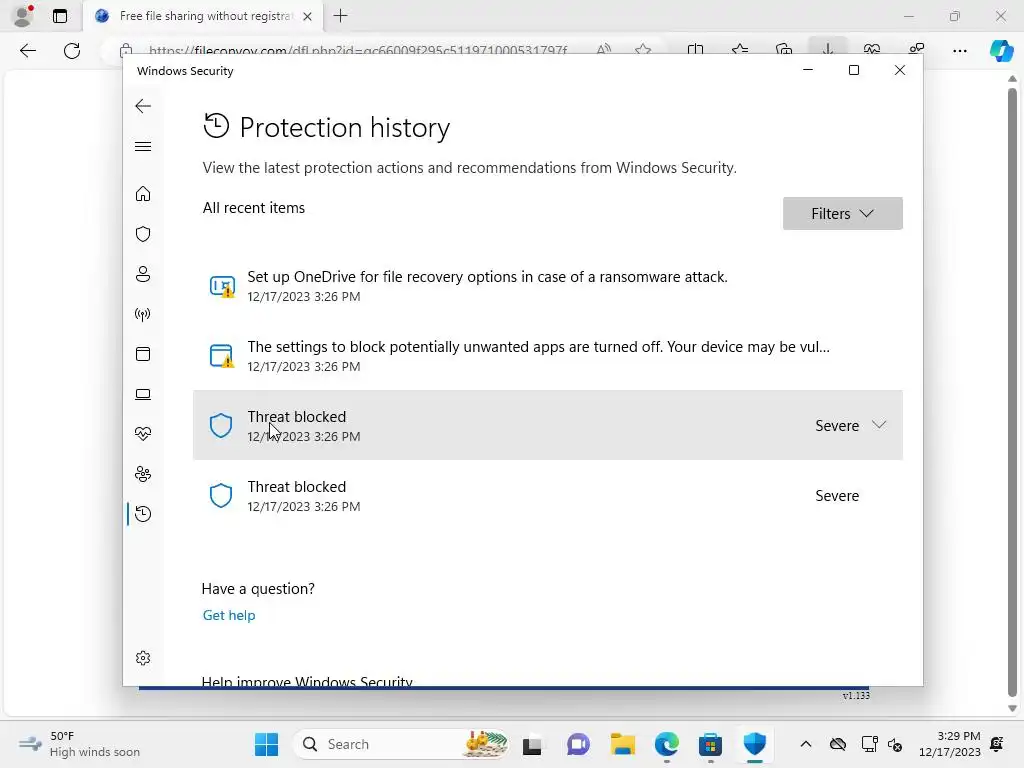Click the Get help link
Viewport: 1024px width, 768px height.
[x=229, y=615]
